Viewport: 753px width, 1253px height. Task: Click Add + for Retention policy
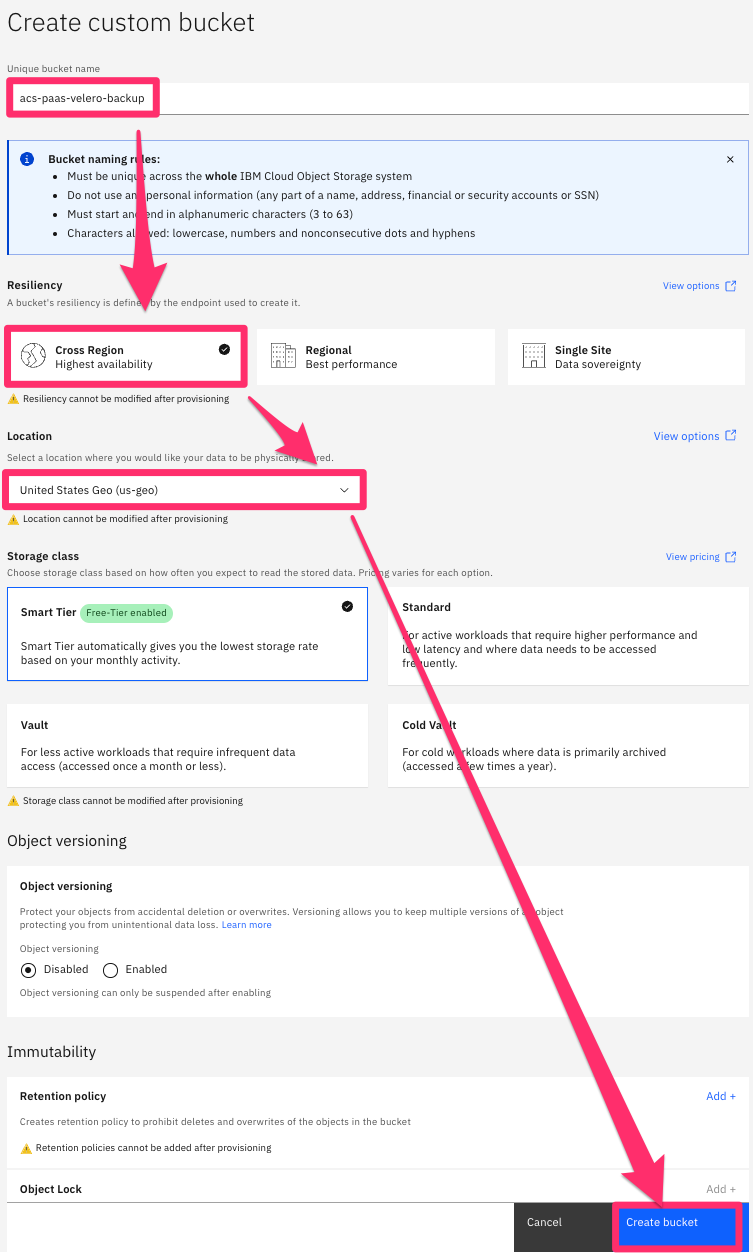[x=721, y=1097]
